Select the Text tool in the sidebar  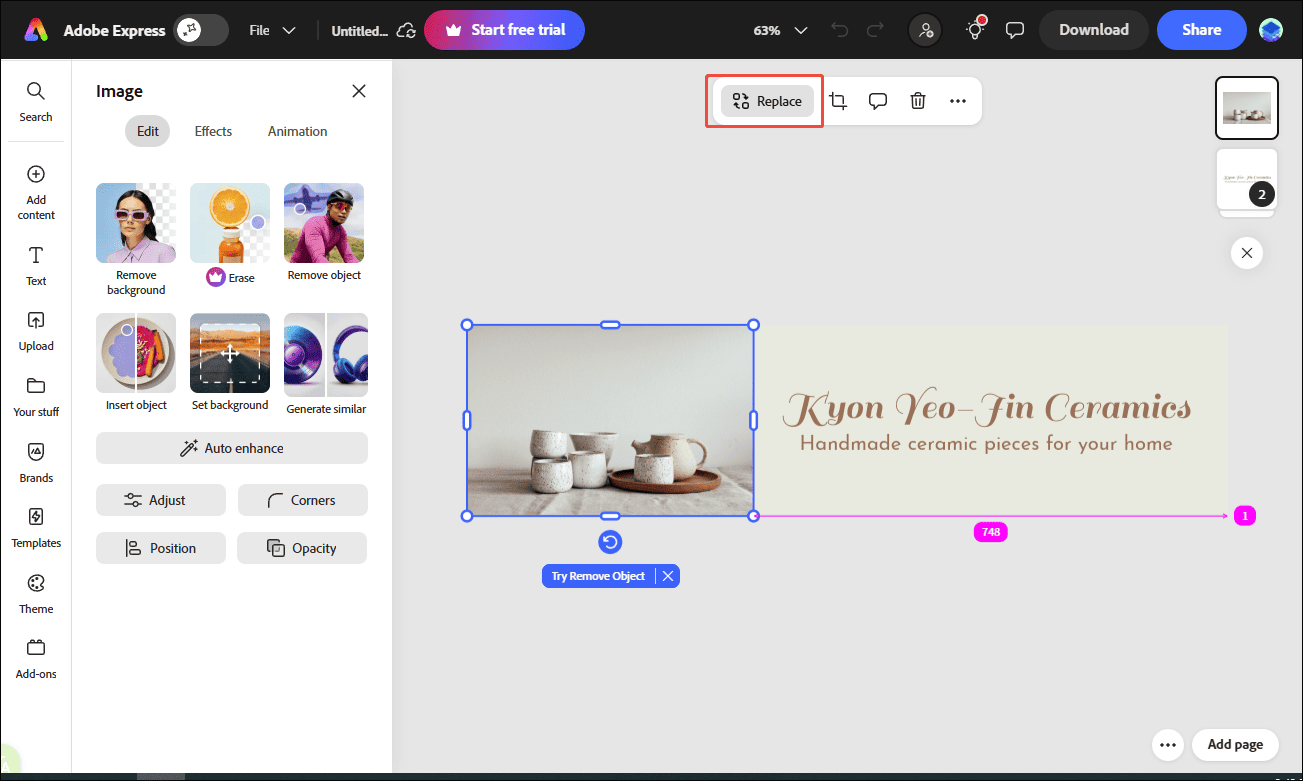pos(35,265)
